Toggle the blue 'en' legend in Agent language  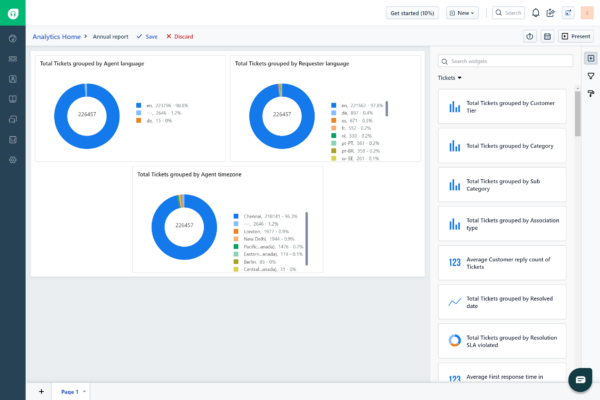(x=162, y=105)
